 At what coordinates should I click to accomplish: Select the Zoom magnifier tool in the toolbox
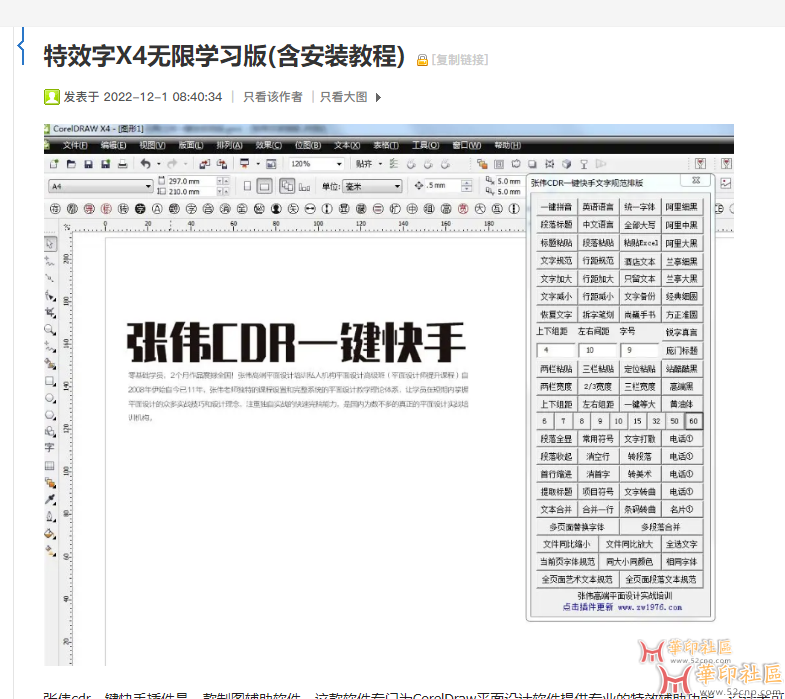point(50,329)
